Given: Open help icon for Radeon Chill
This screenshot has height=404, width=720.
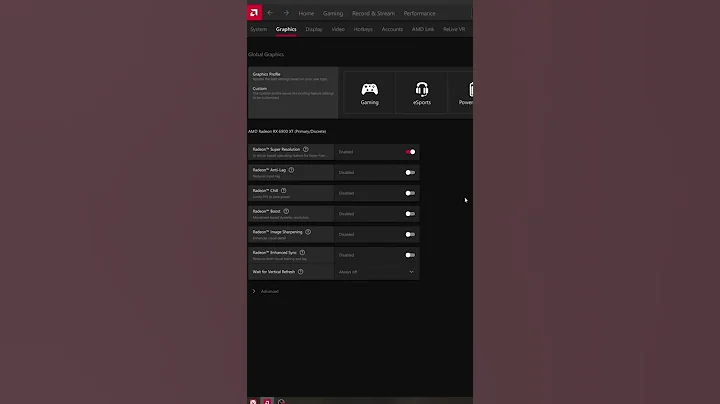Looking at the screenshot, I should click(283, 191).
